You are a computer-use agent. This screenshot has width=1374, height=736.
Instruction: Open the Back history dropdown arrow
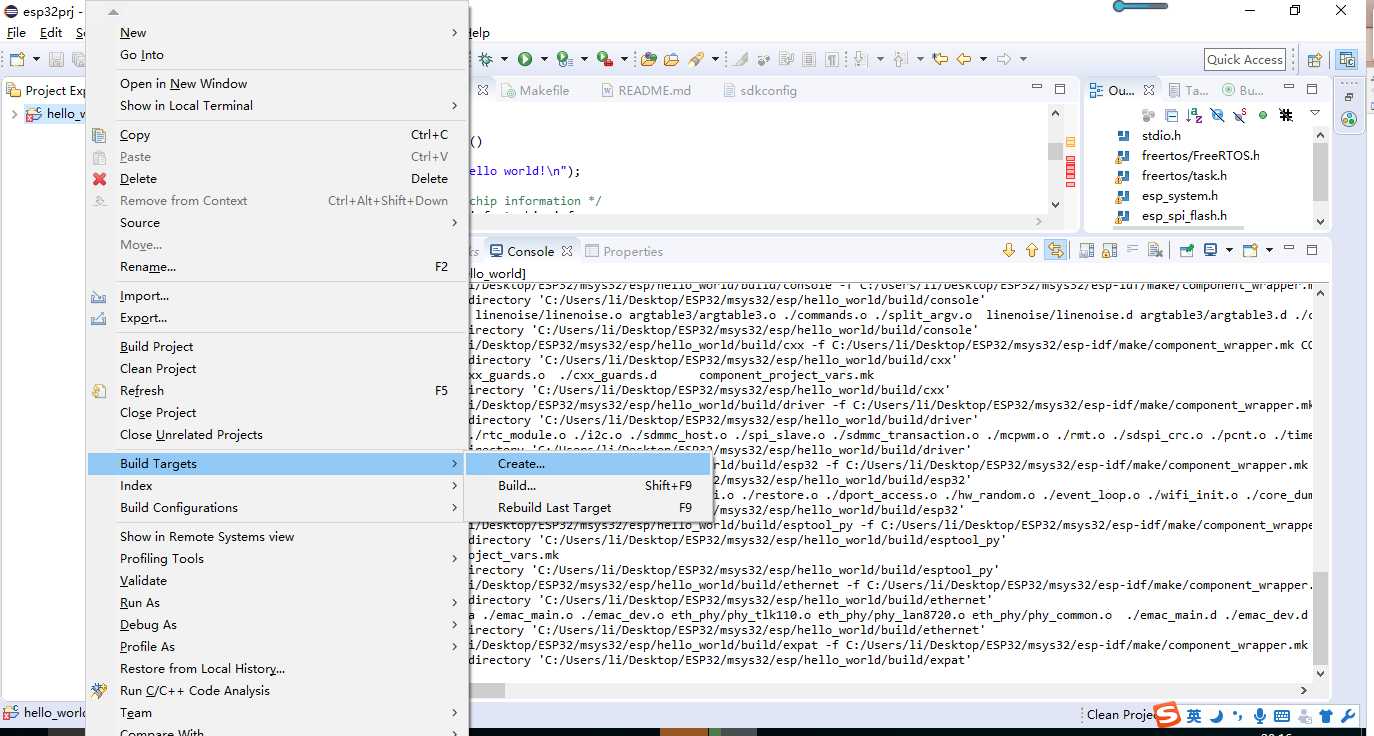click(x=983, y=60)
